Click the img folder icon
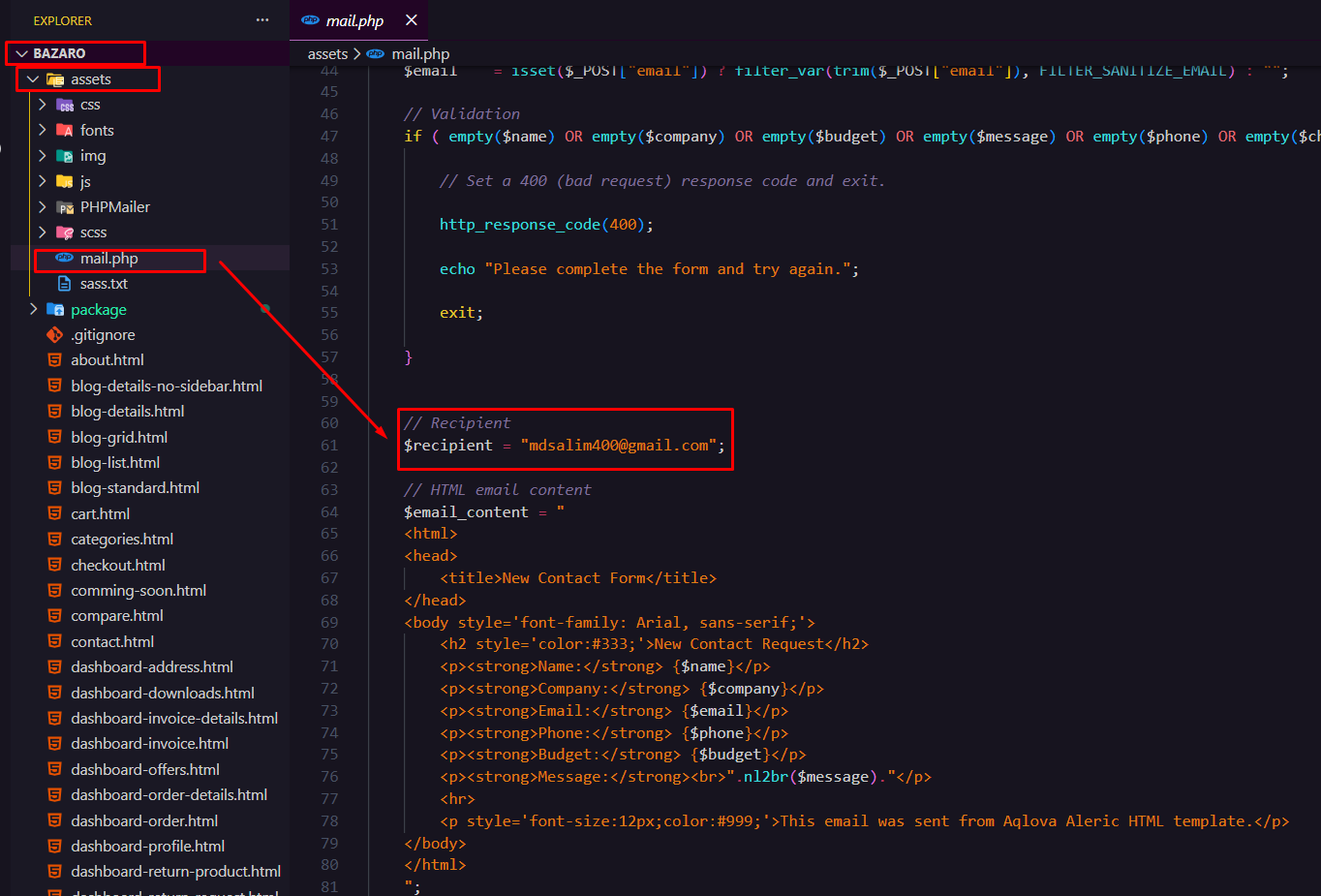Screen dimensions: 1321x896 pos(65,156)
